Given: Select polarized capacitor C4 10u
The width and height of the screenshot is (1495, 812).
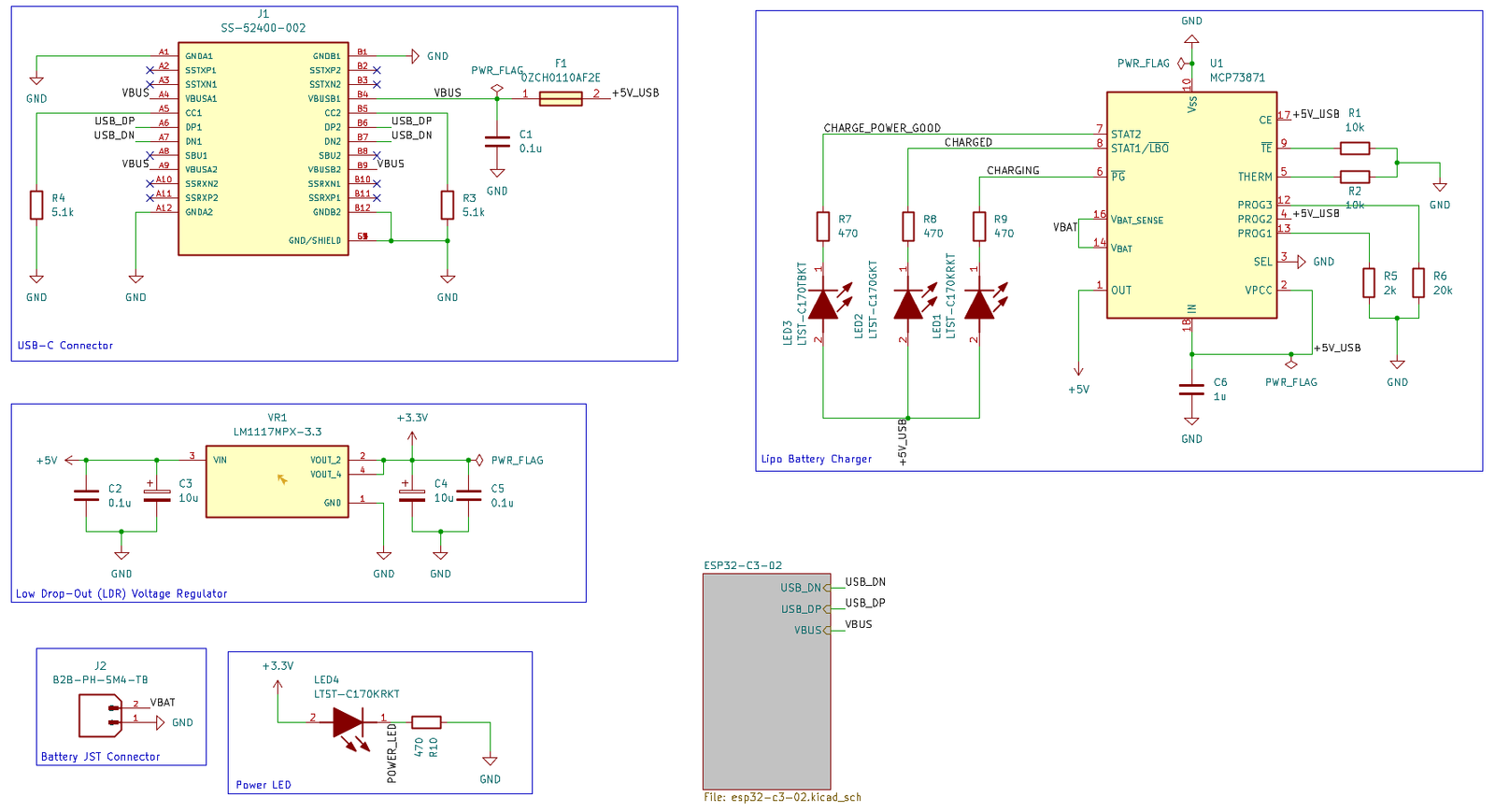Looking at the screenshot, I should click(x=412, y=494).
